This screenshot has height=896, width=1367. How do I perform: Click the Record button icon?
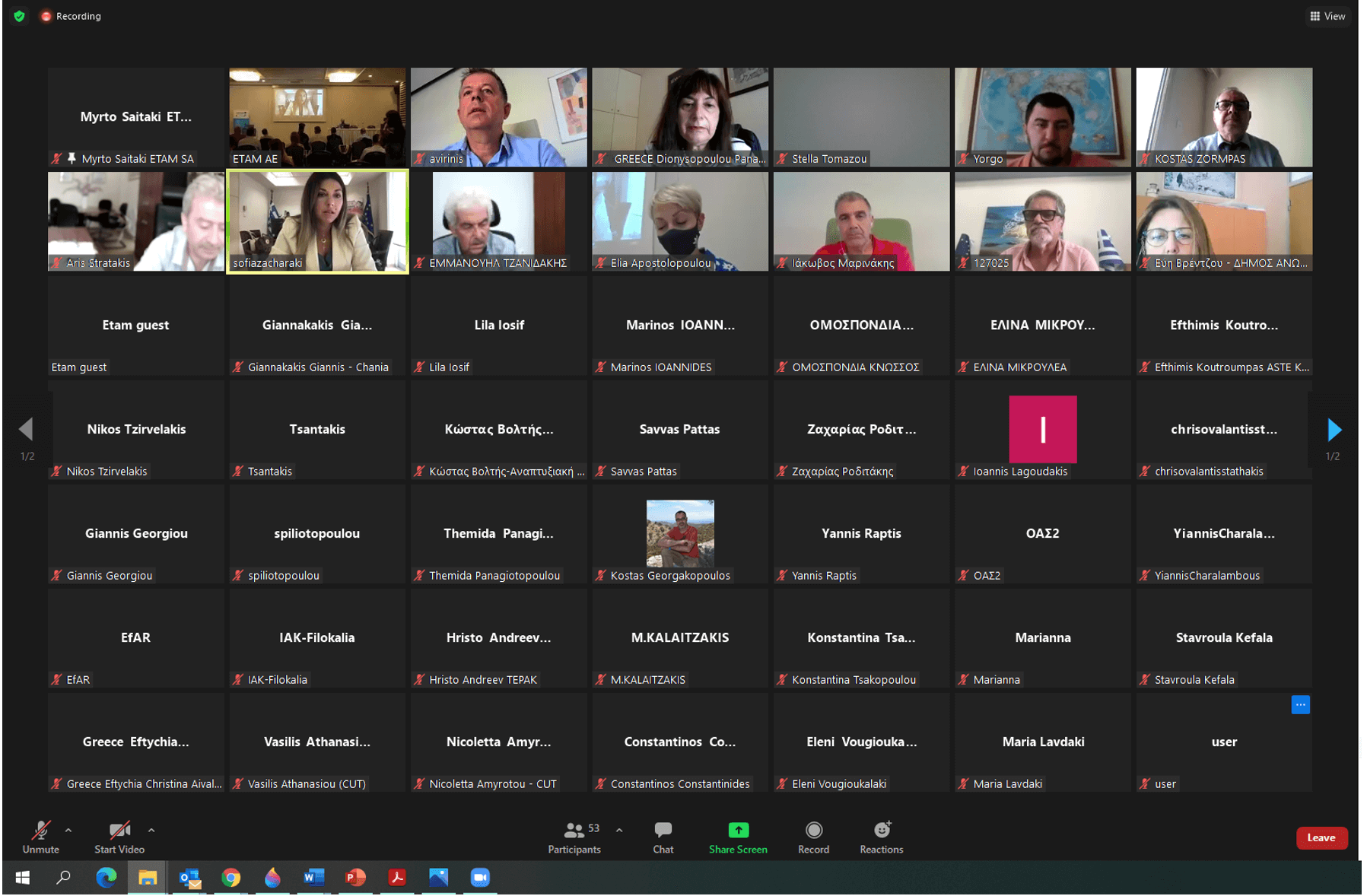click(x=814, y=830)
